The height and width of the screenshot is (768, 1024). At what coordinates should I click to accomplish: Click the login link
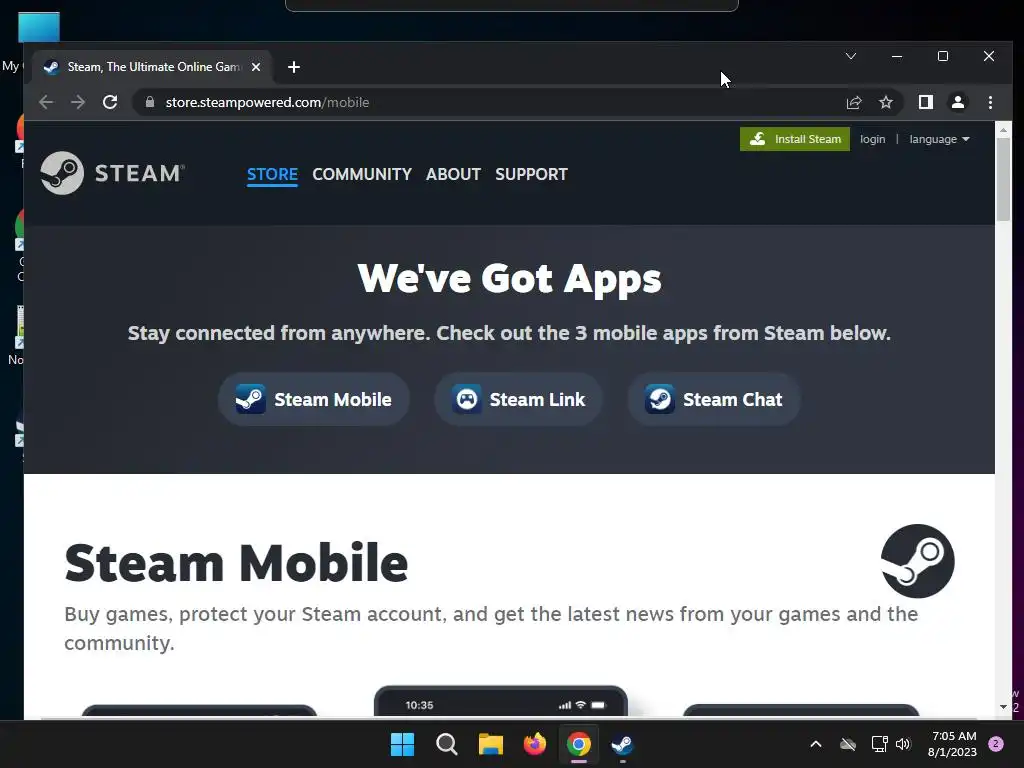coord(872,139)
